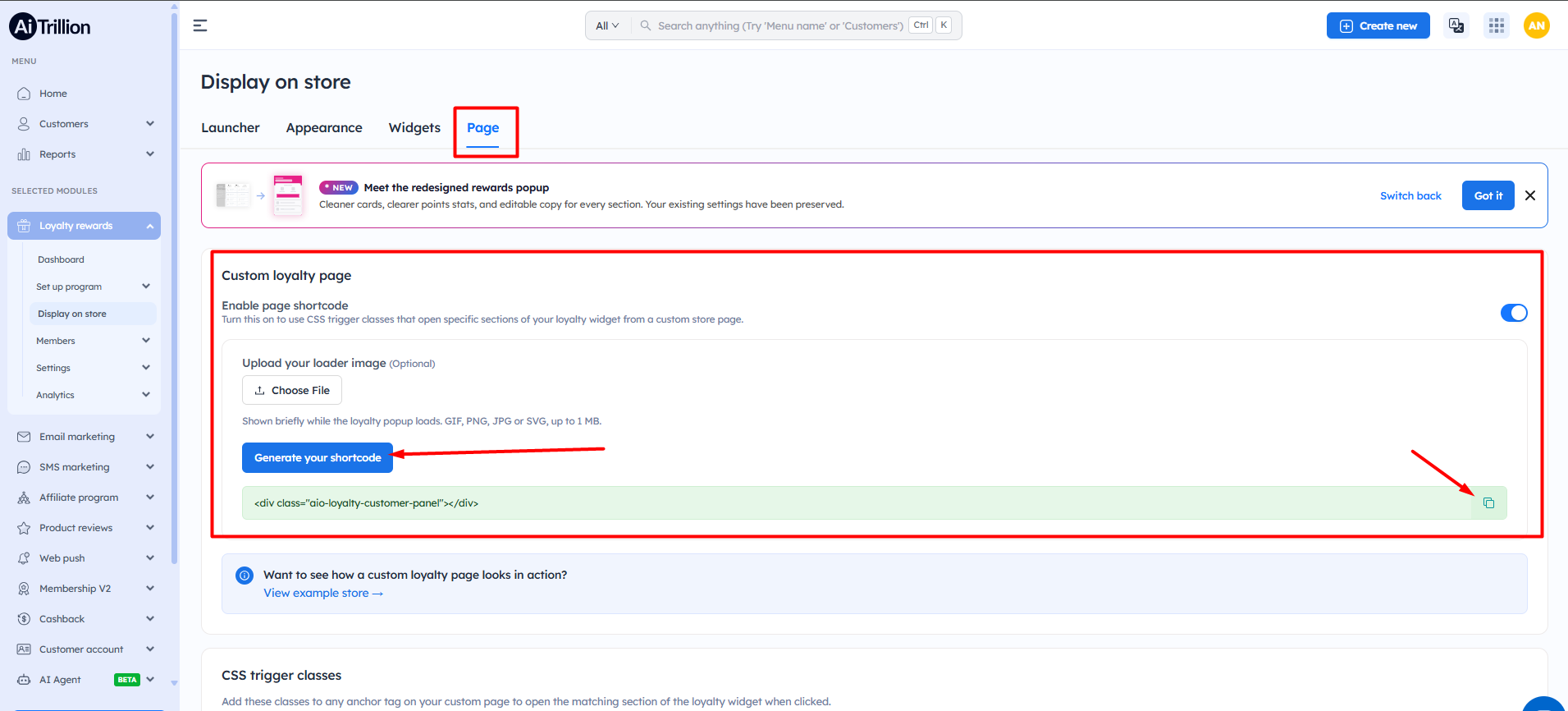Click the info icon beside custom loyalty page tip

(x=245, y=576)
